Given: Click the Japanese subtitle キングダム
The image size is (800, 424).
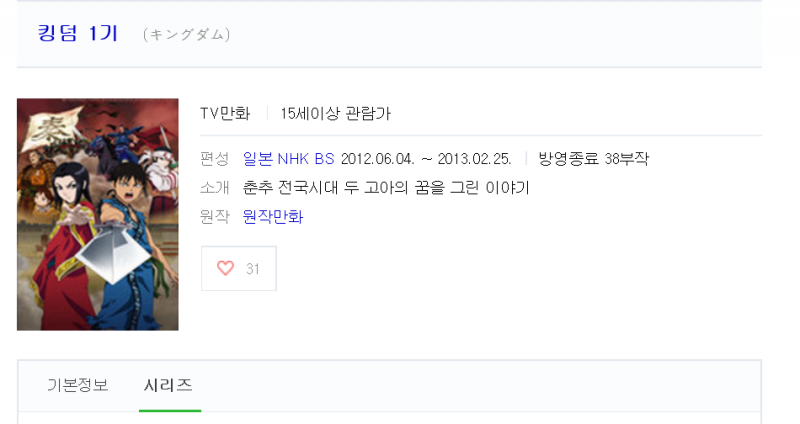Looking at the screenshot, I should click(187, 35).
